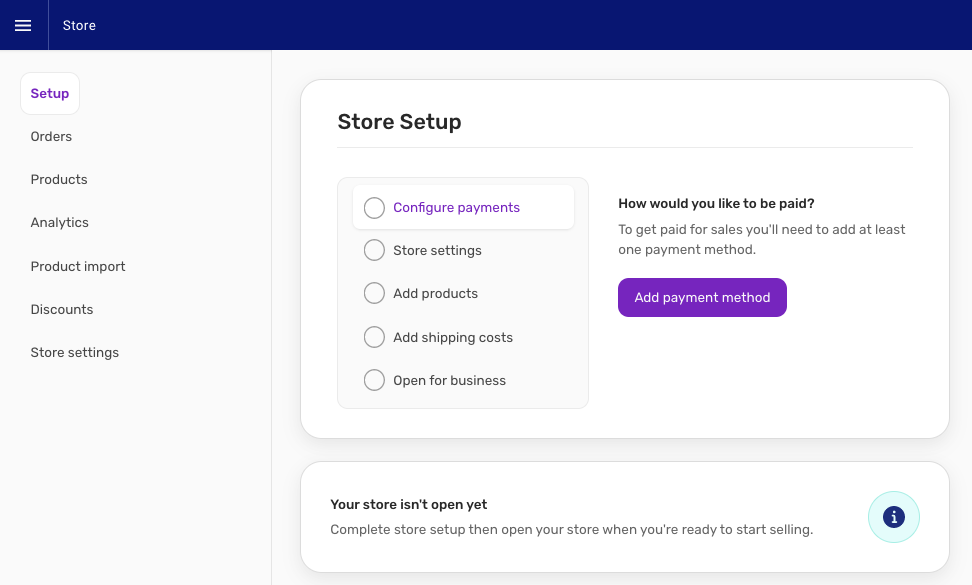Screen dimensions: 972x585
Task: Open Product import page
Action: [x=77, y=266]
